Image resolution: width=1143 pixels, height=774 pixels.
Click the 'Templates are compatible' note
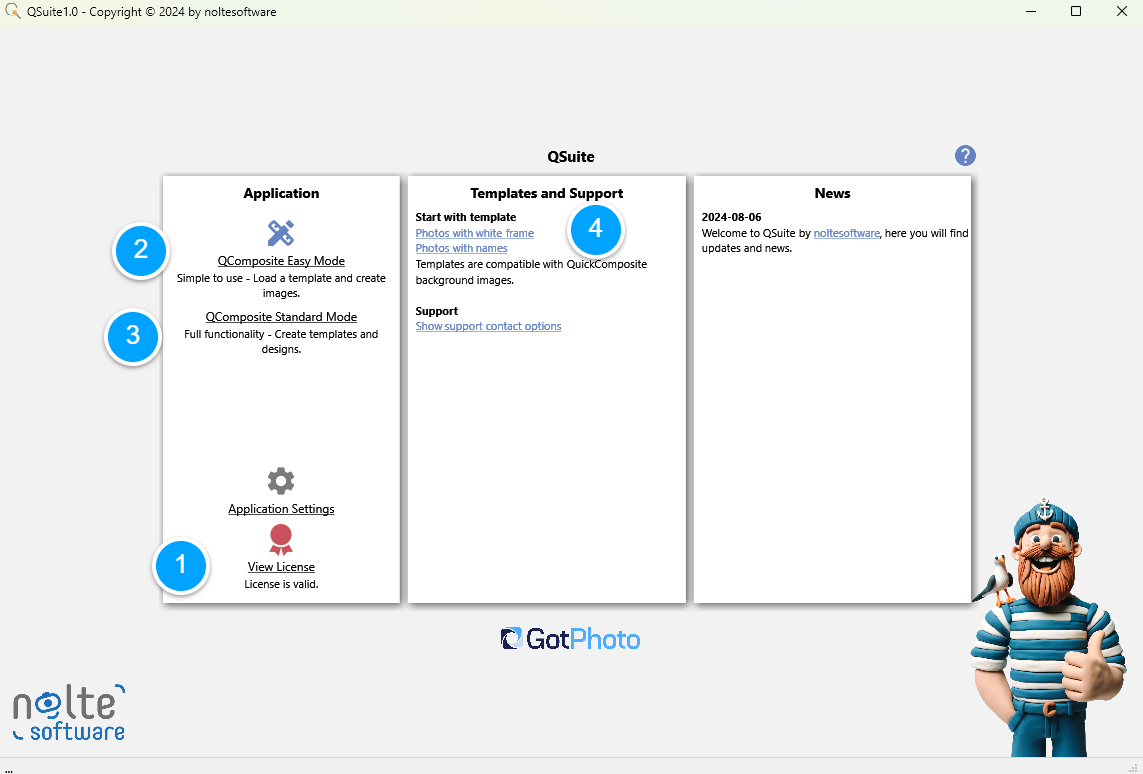tap(531, 272)
